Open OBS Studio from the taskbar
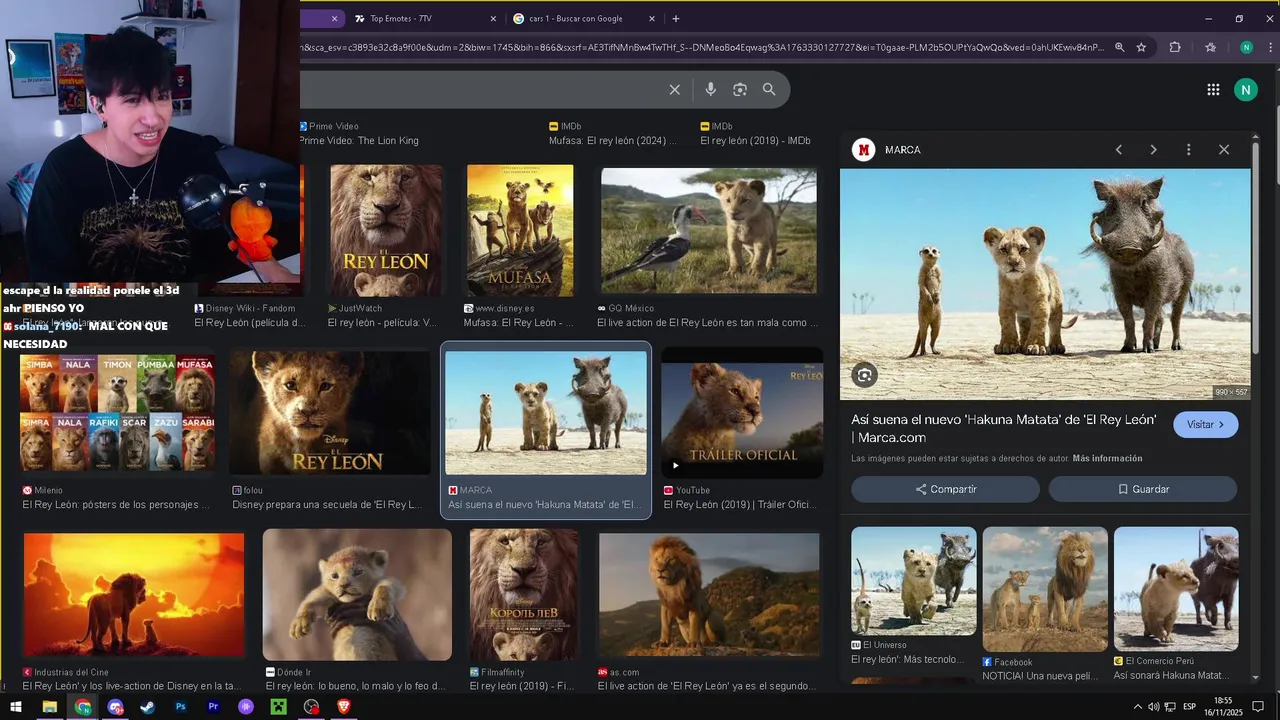Screen dimensions: 1280x720 [312, 707]
